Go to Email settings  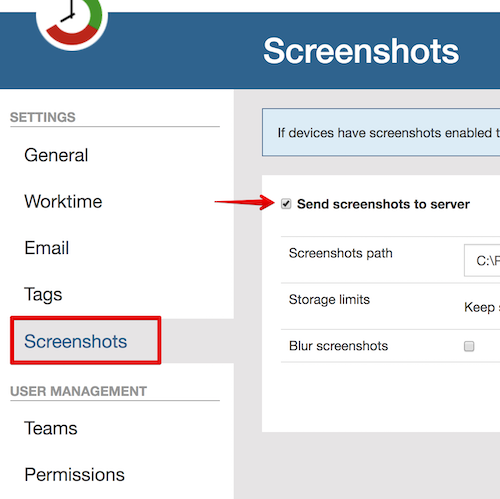pos(47,248)
